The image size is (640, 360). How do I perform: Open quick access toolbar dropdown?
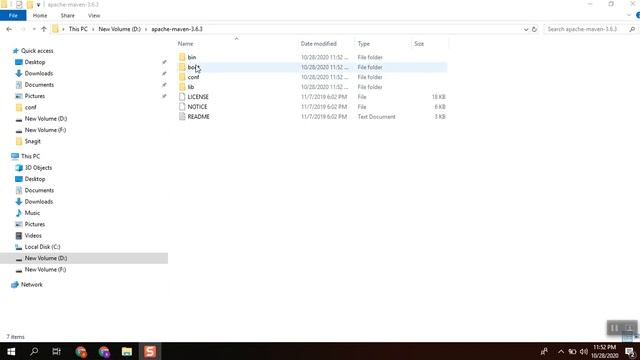(38, 5)
